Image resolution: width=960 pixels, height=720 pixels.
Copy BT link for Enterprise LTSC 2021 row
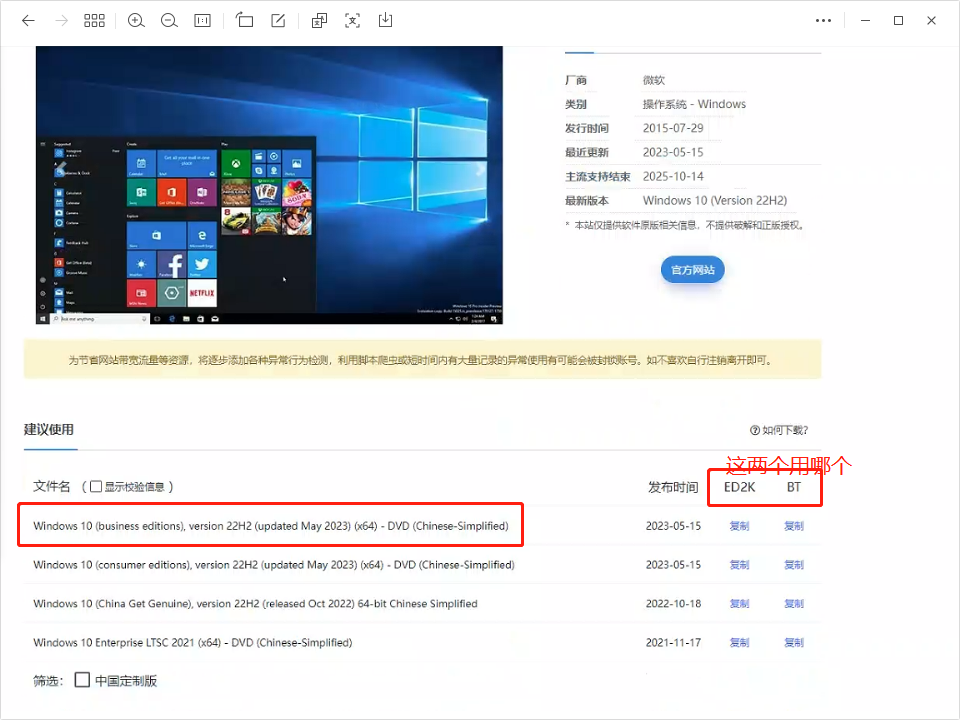pyautogui.click(x=794, y=643)
